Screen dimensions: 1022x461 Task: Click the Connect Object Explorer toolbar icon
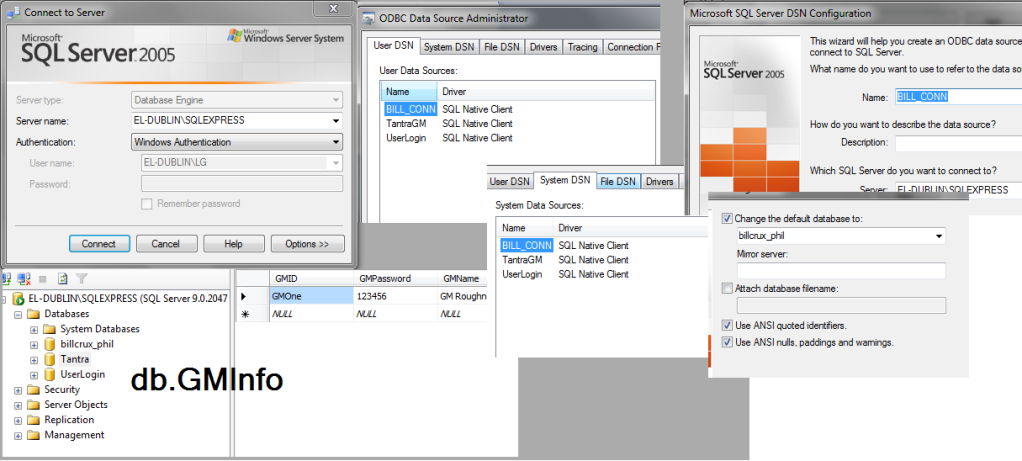tap(6, 279)
